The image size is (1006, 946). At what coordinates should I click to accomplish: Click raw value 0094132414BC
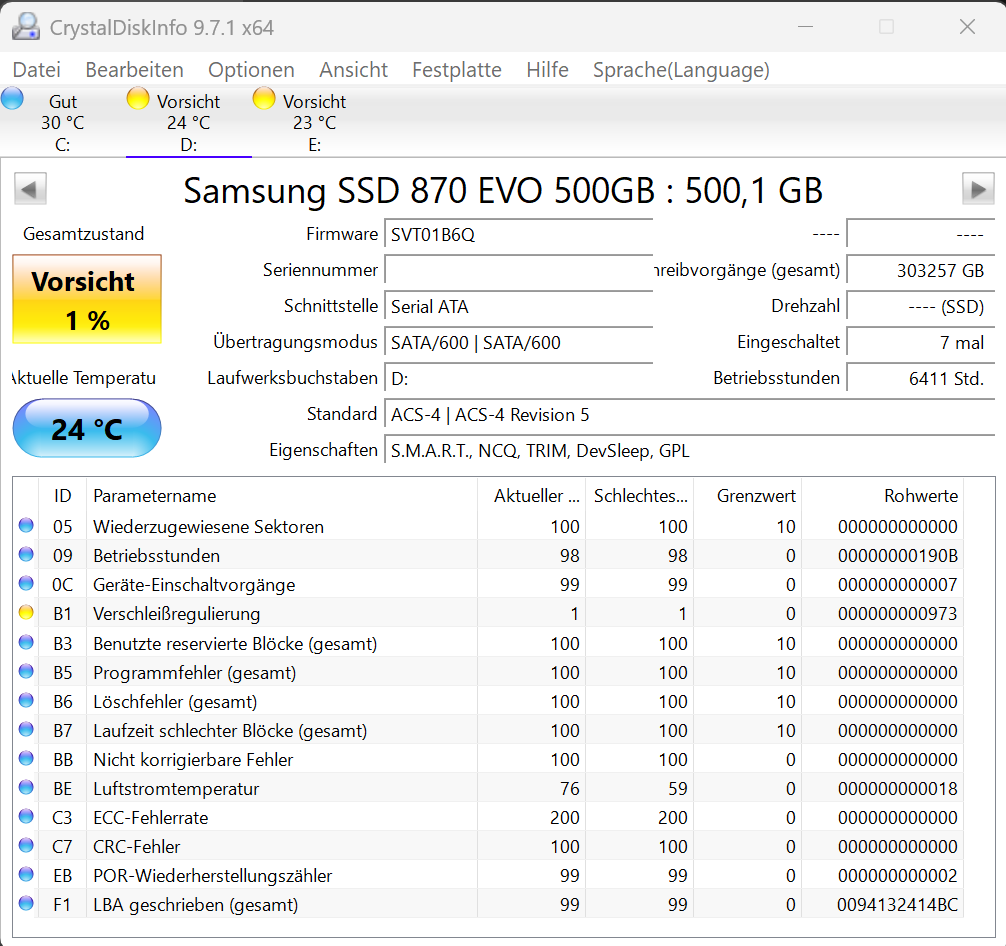point(898,904)
